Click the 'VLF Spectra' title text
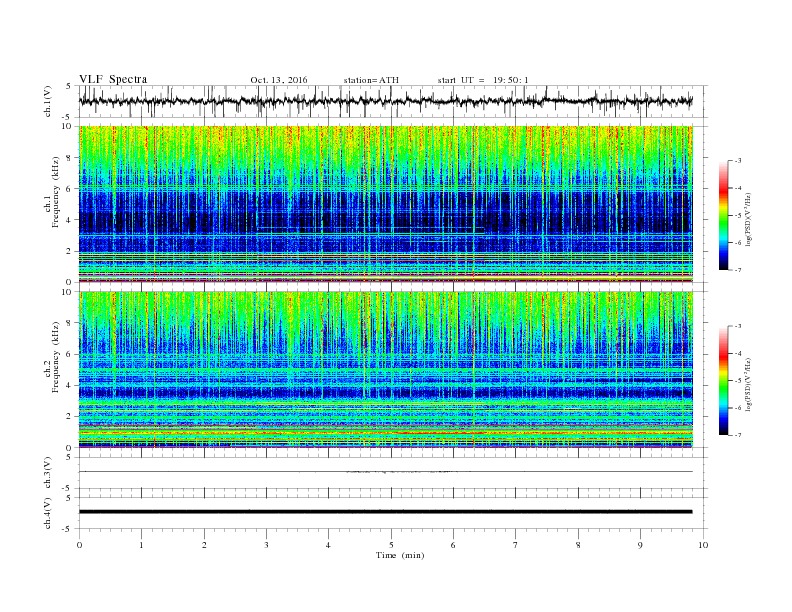 pos(113,79)
